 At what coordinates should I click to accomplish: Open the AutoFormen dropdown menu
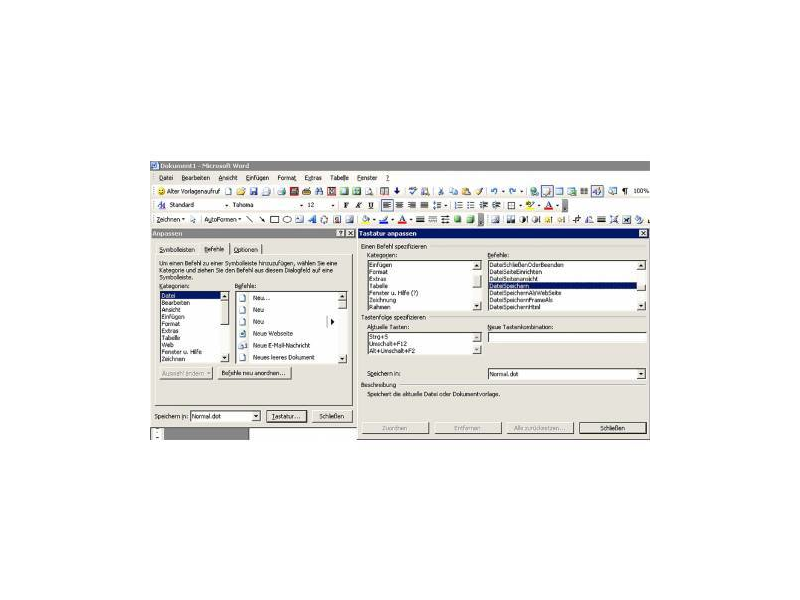click(x=222, y=219)
